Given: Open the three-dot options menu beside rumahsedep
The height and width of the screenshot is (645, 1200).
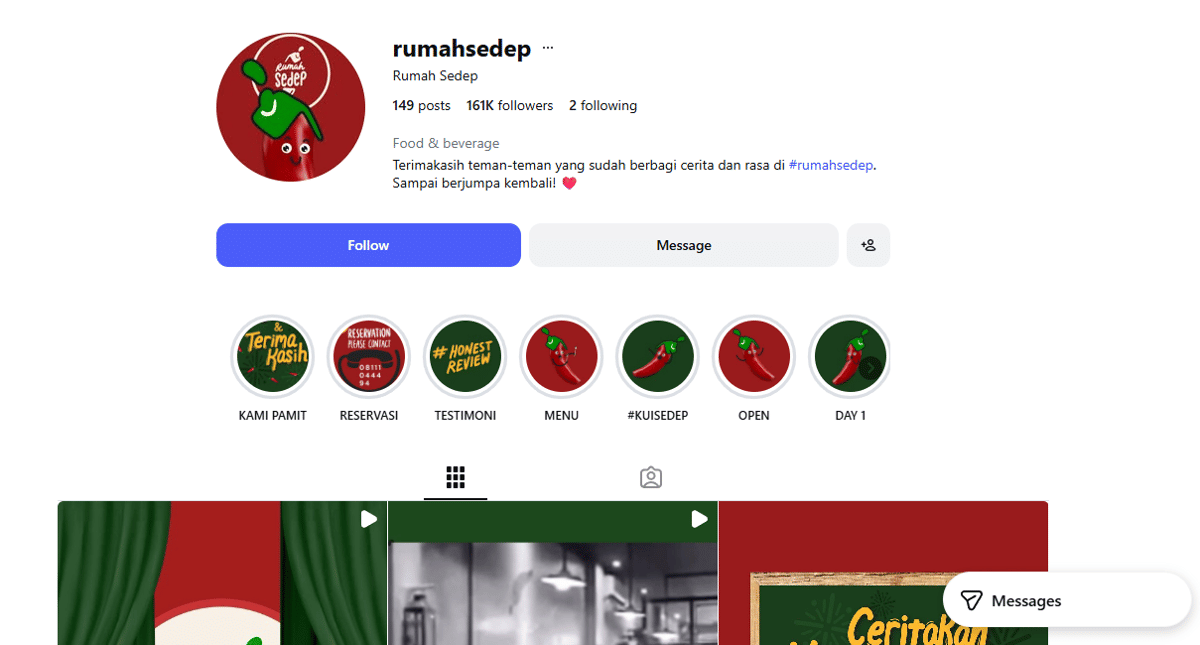Looking at the screenshot, I should (x=548, y=48).
